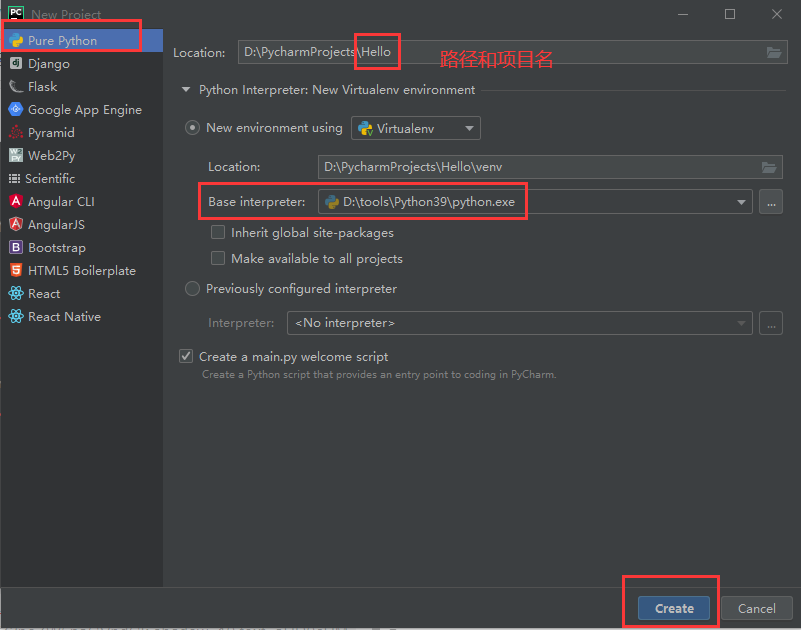Click the Python icon in Base interpreter field
Screen dimensions: 801x630
(332, 202)
